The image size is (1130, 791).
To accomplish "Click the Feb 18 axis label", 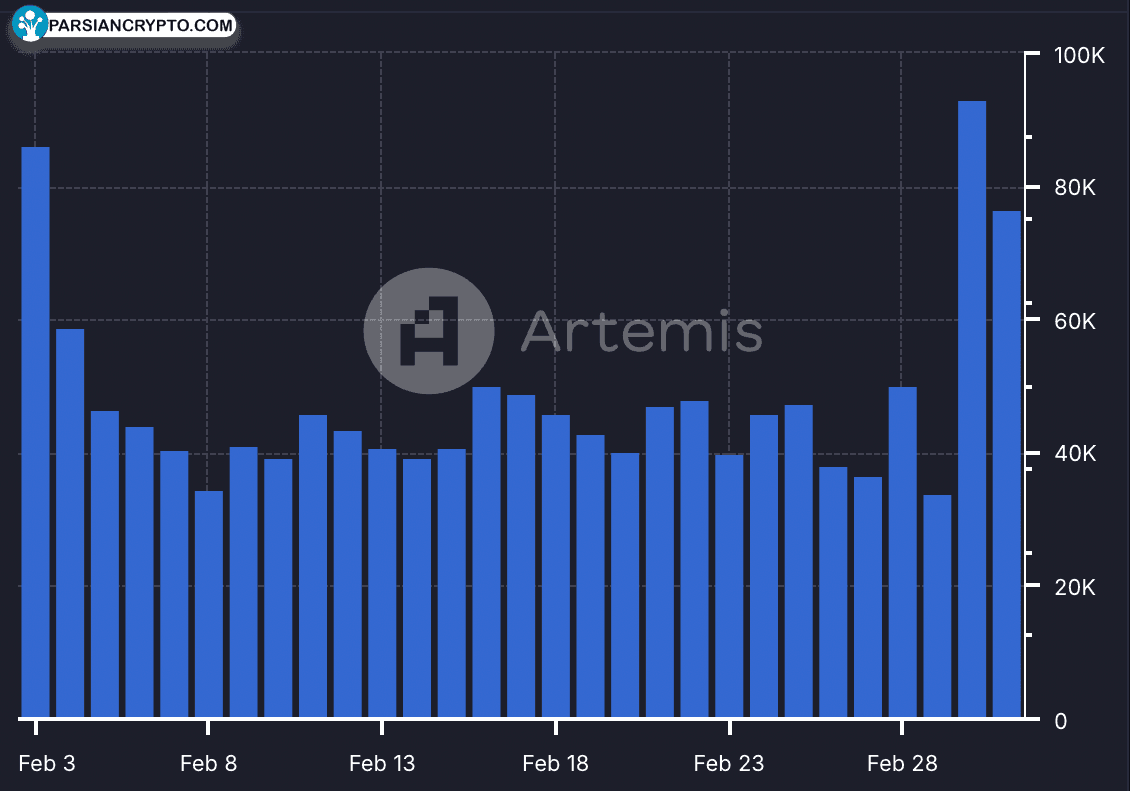I will 555,763.
